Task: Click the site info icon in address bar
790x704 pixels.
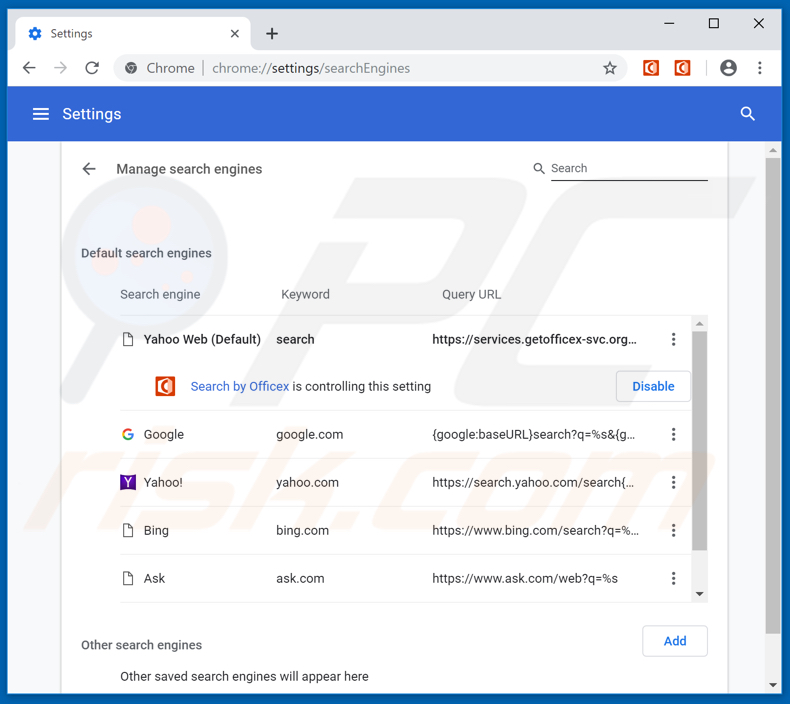Action: click(131, 68)
